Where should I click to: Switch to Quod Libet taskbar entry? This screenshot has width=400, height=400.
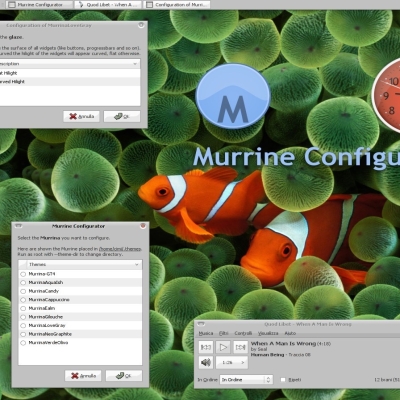pos(108,5)
